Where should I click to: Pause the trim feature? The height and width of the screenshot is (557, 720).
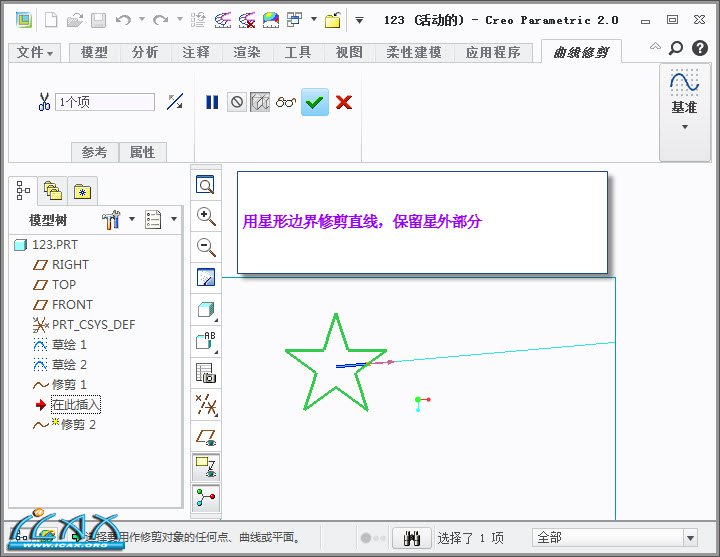[x=212, y=102]
